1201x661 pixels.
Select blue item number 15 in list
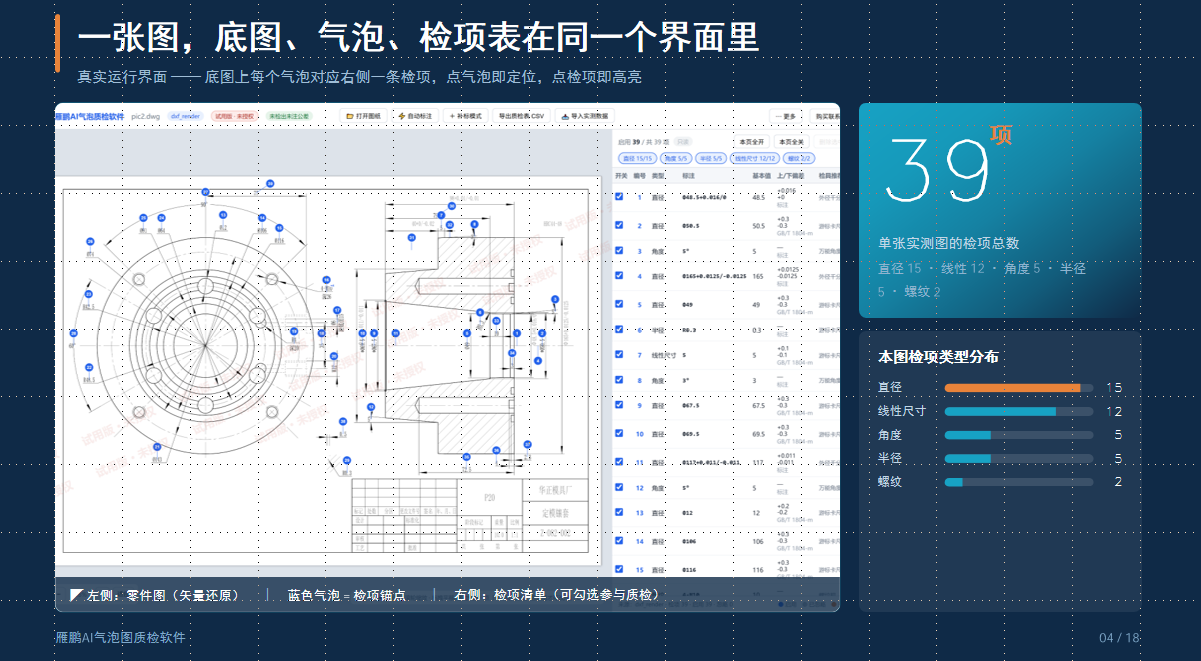coord(640,569)
